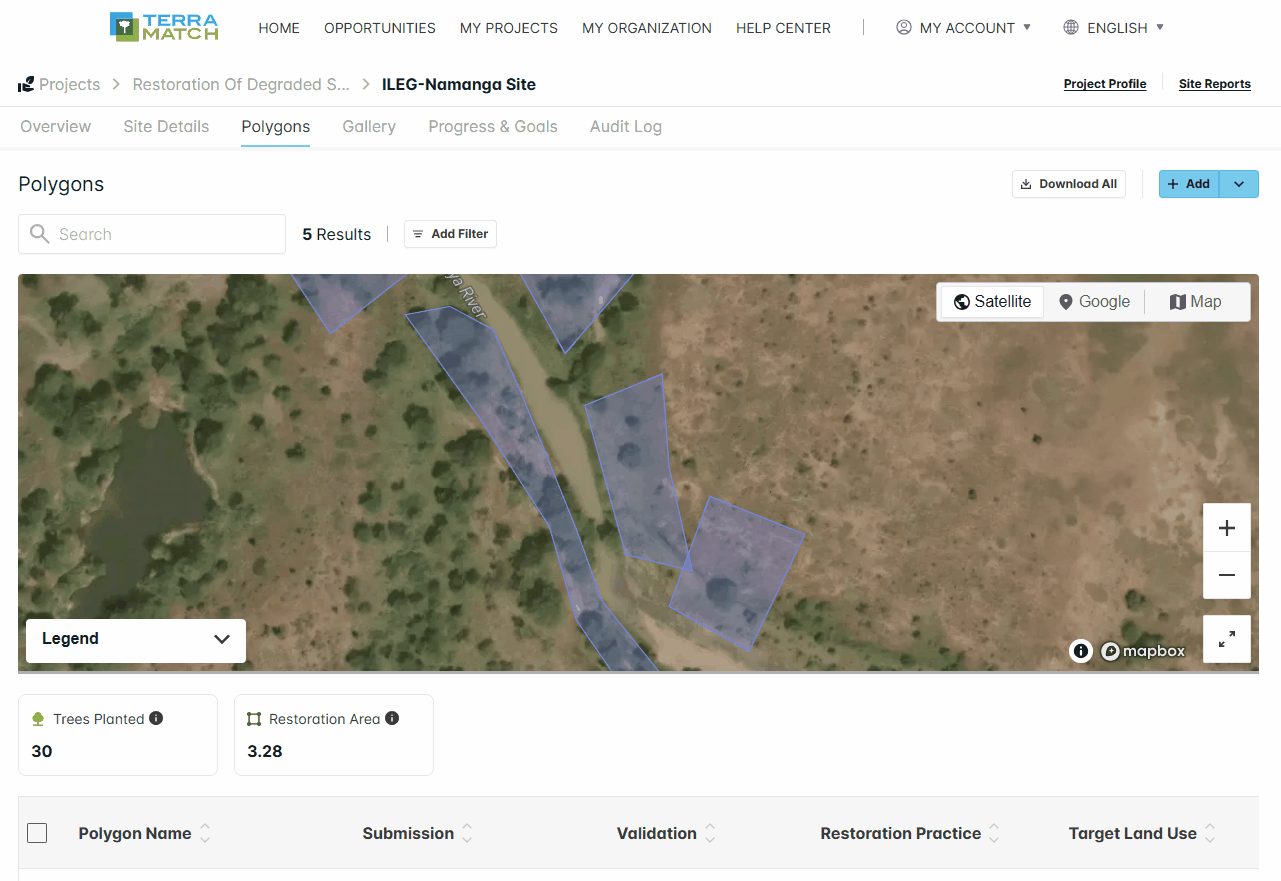
Task: Open Restoration Of Degraded S... breadcrumb
Action: (x=241, y=84)
